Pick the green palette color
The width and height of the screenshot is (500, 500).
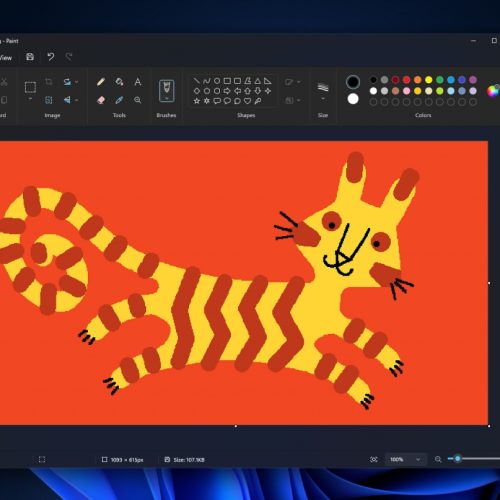[440, 80]
